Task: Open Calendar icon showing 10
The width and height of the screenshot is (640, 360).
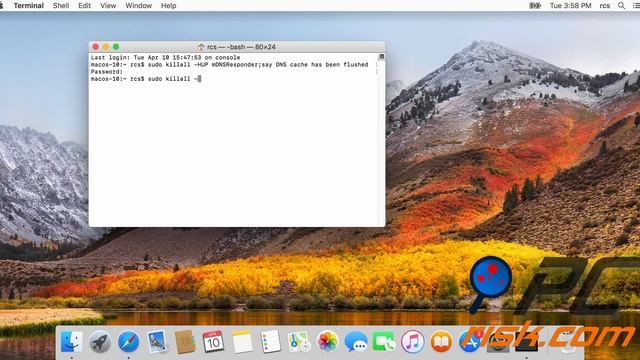Action: [x=213, y=342]
